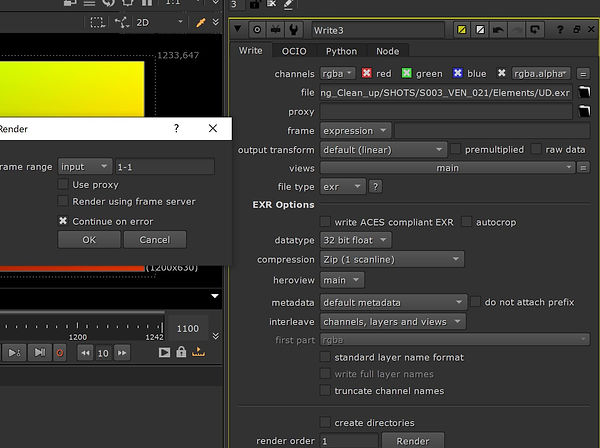Enable the create directories checkbox

point(325,422)
